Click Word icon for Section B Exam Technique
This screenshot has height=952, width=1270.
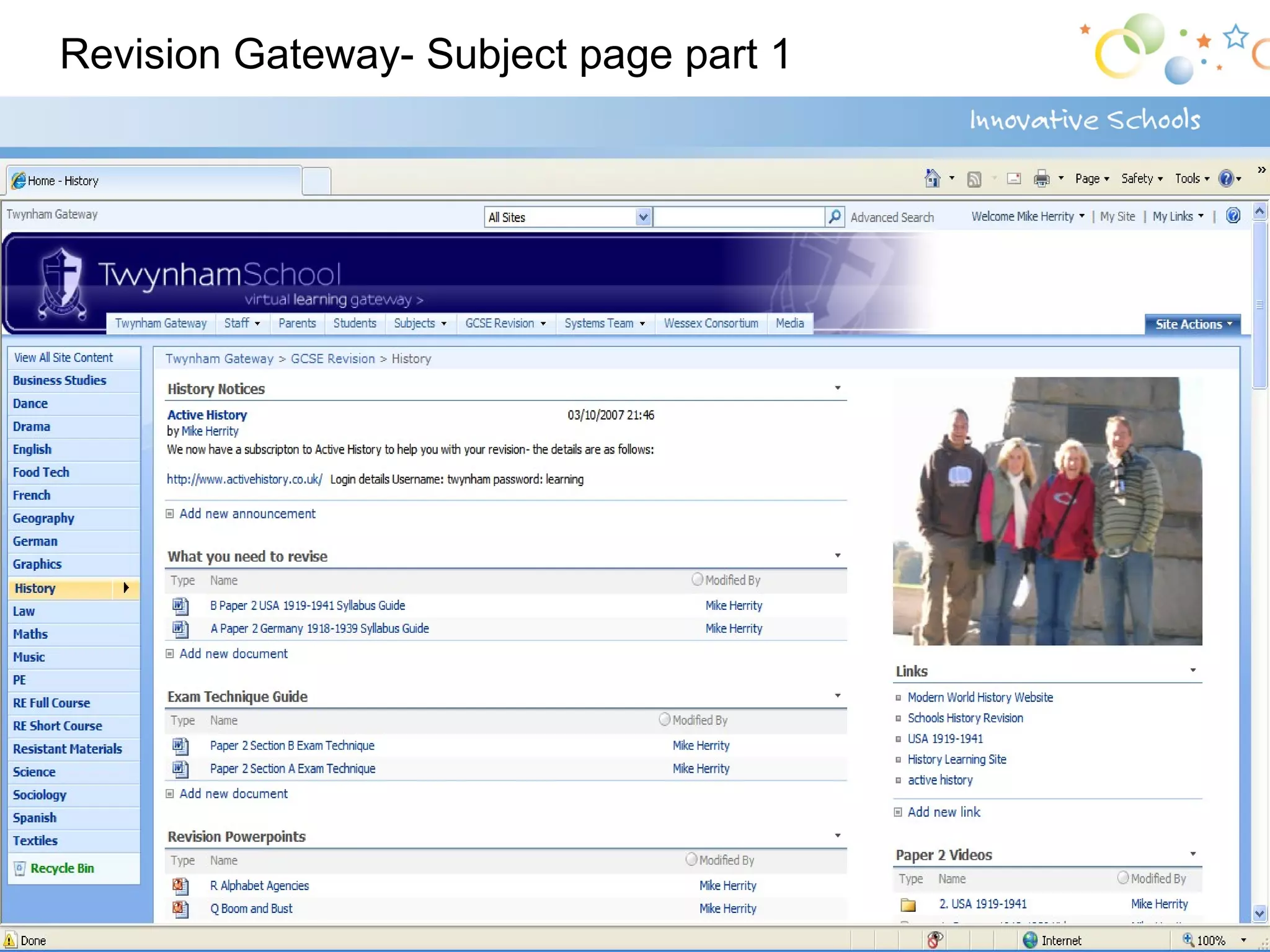tap(180, 746)
